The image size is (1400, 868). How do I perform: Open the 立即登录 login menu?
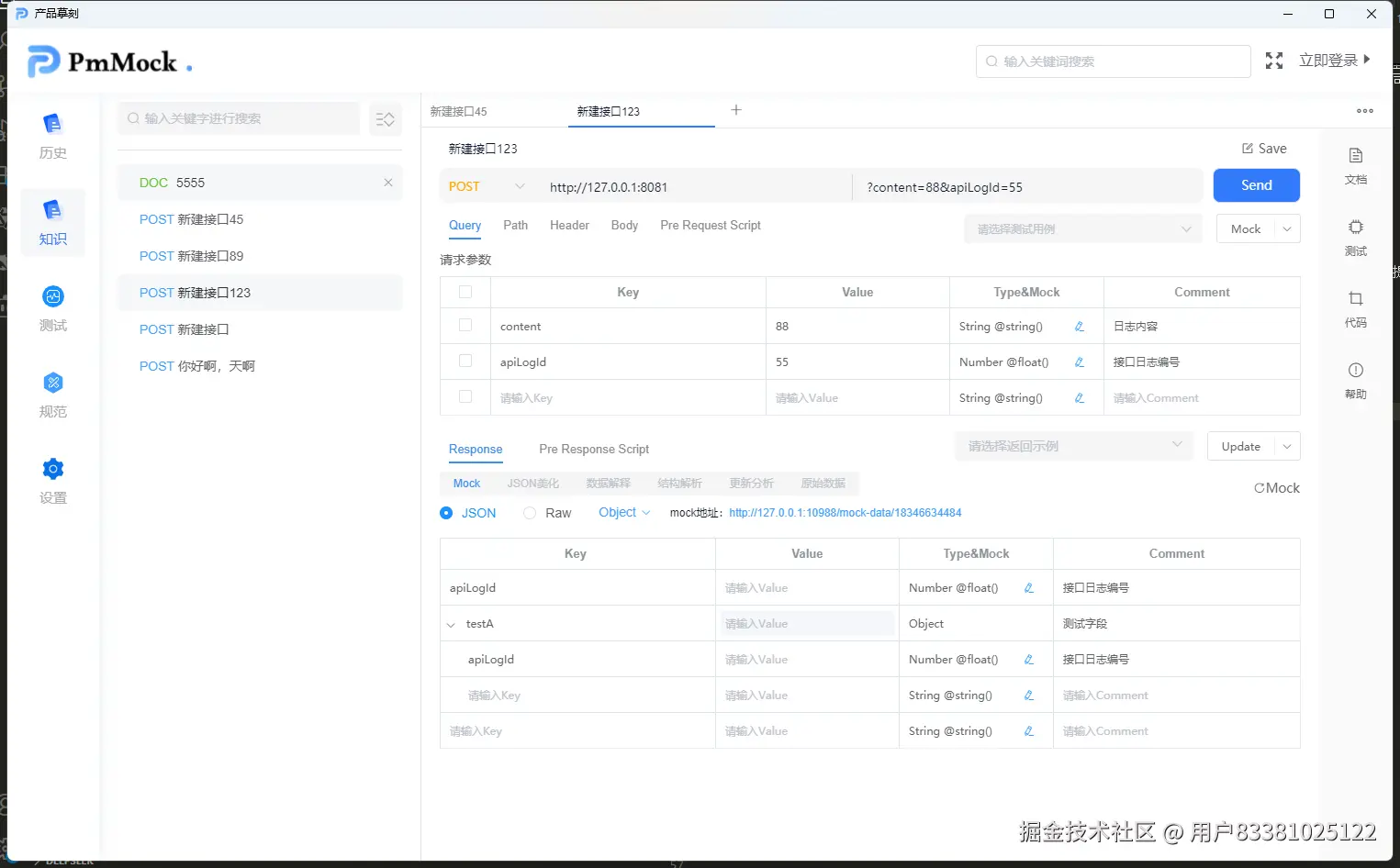click(x=1335, y=61)
